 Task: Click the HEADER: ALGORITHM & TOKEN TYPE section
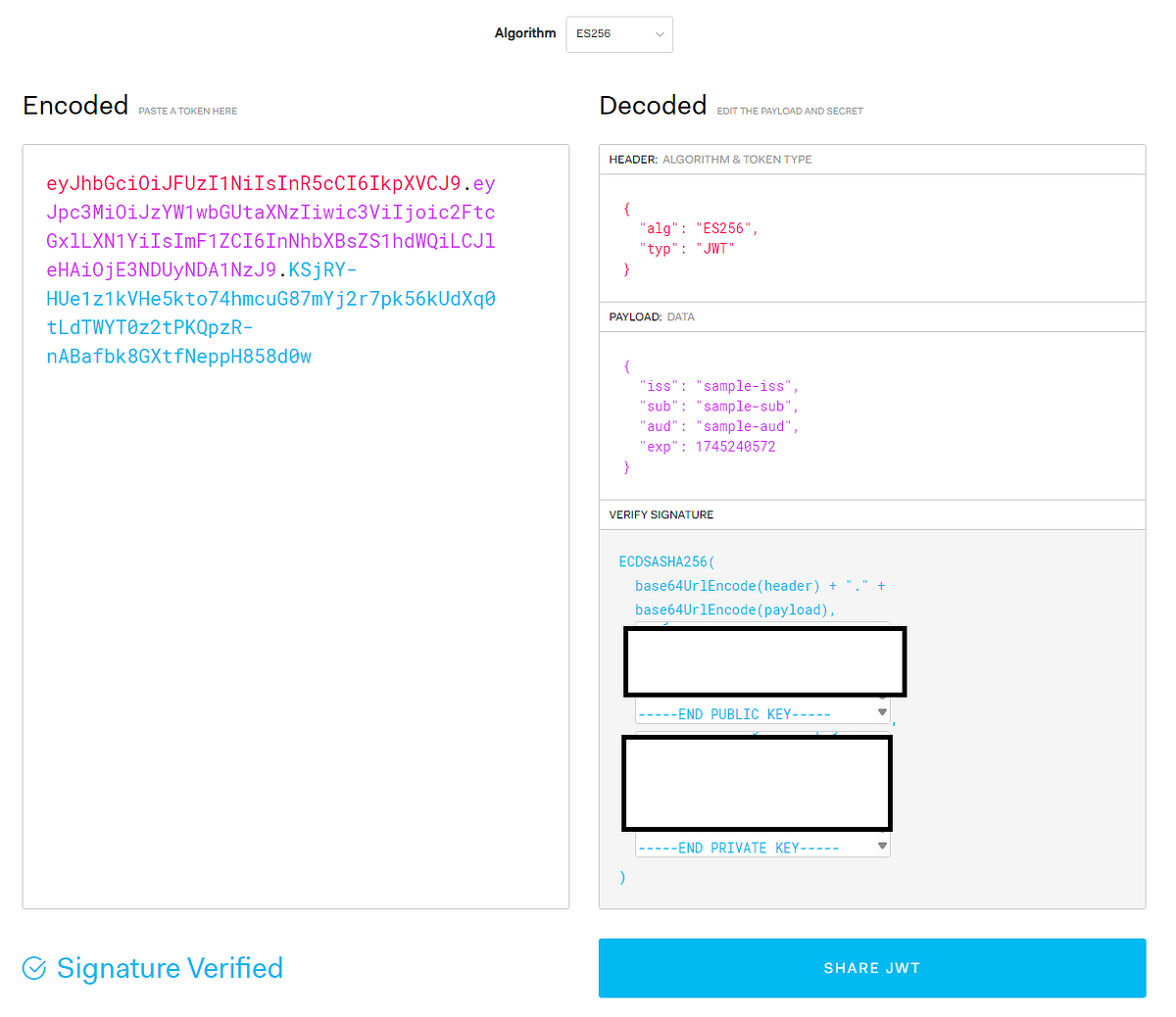point(872,159)
